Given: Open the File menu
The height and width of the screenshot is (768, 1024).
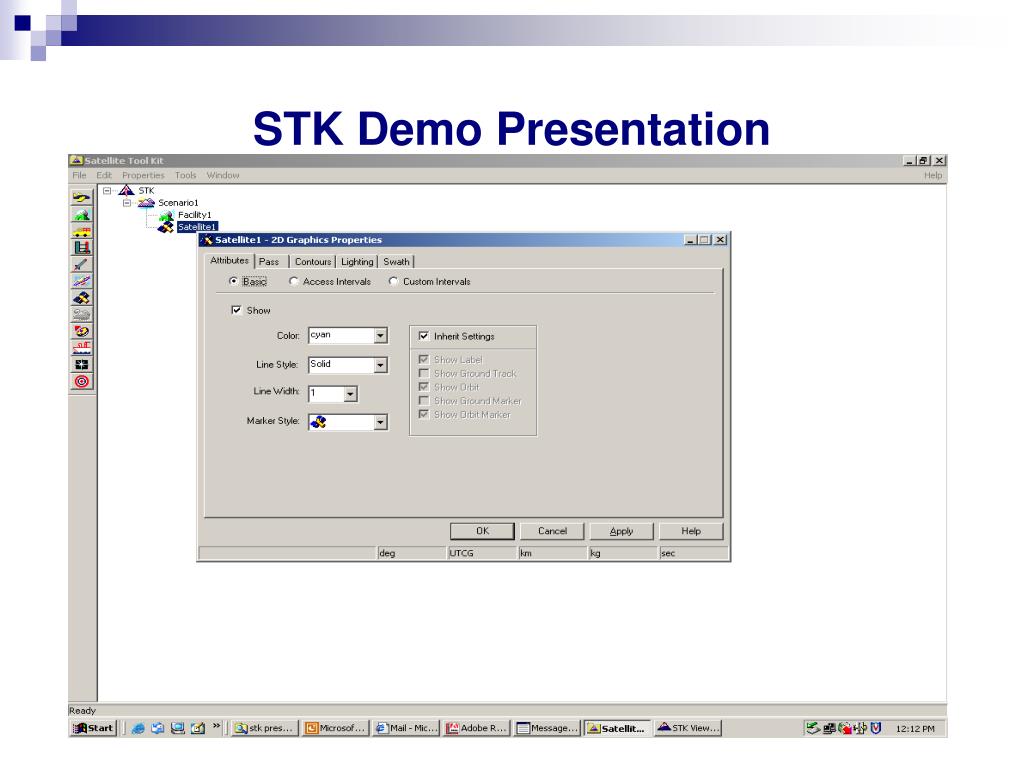Looking at the screenshot, I should [79, 175].
